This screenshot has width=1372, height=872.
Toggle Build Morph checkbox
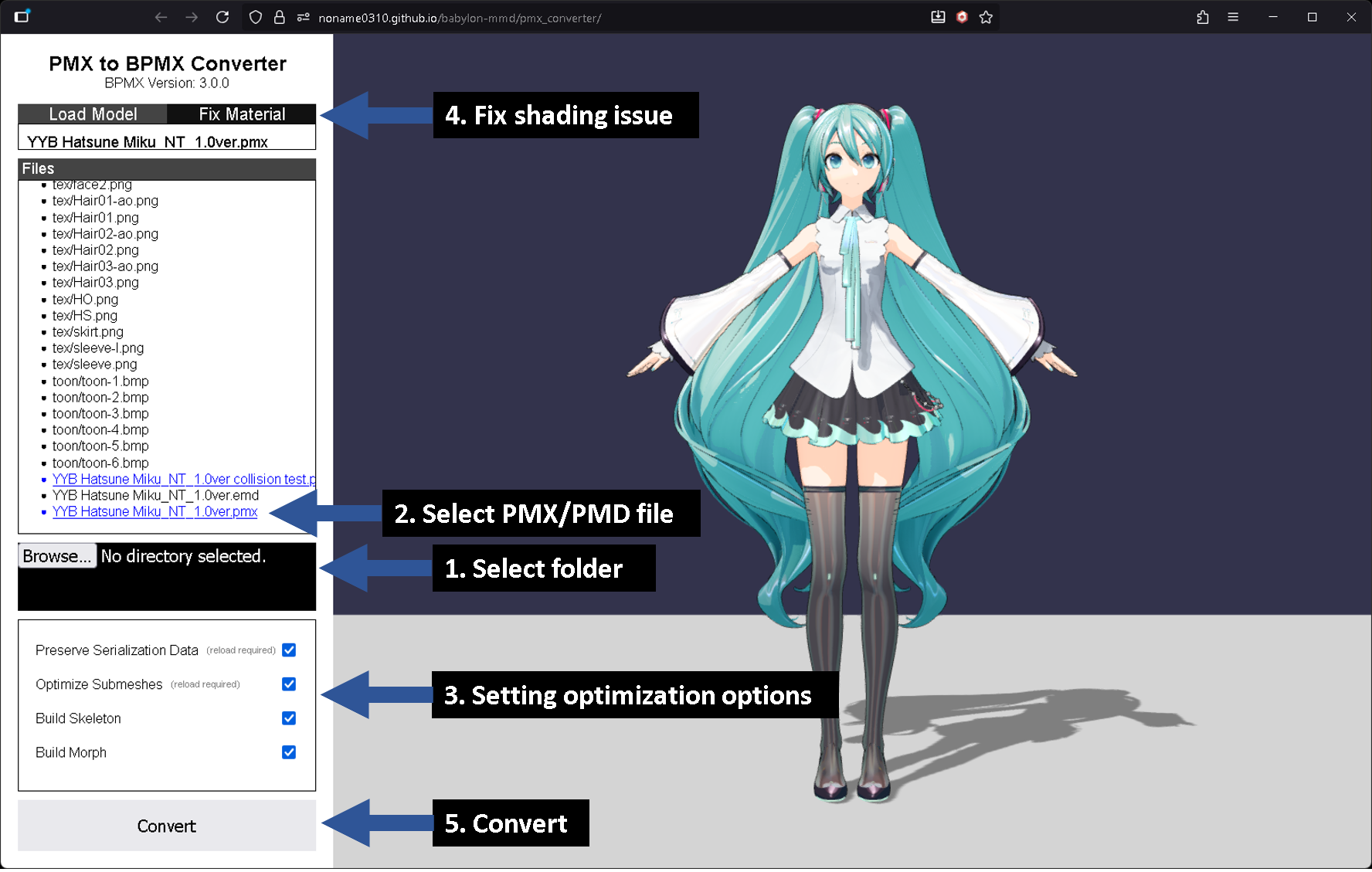[x=289, y=752]
